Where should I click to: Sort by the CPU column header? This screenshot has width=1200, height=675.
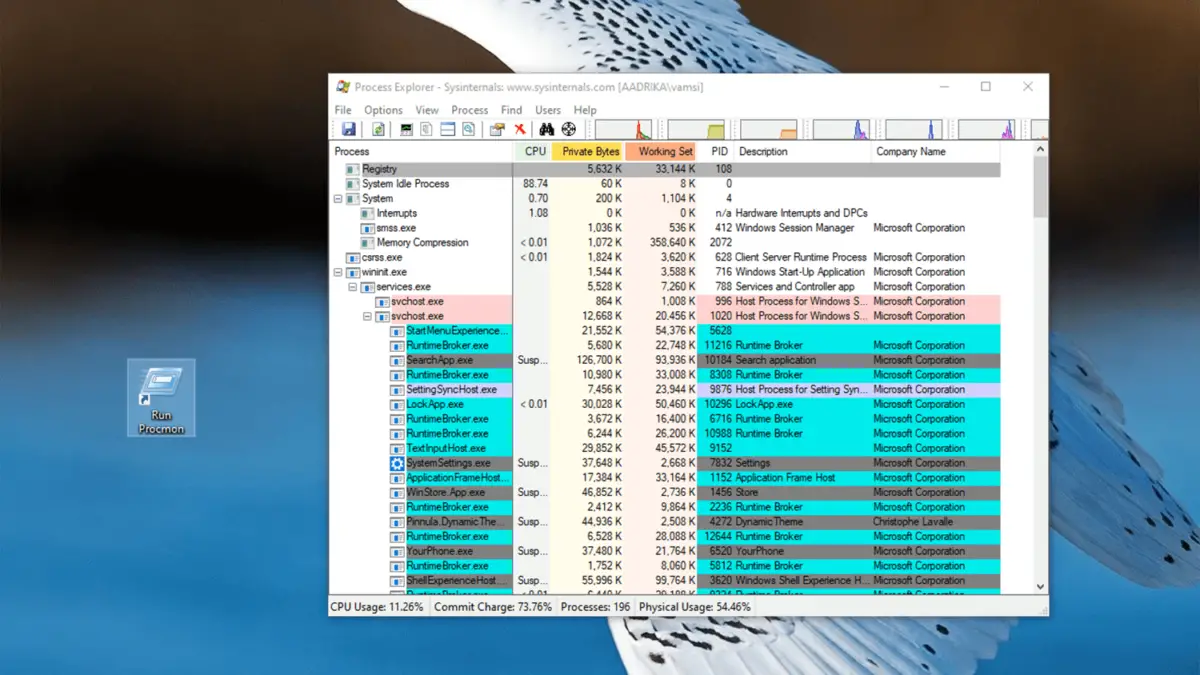pyautogui.click(x=532, y=152)
